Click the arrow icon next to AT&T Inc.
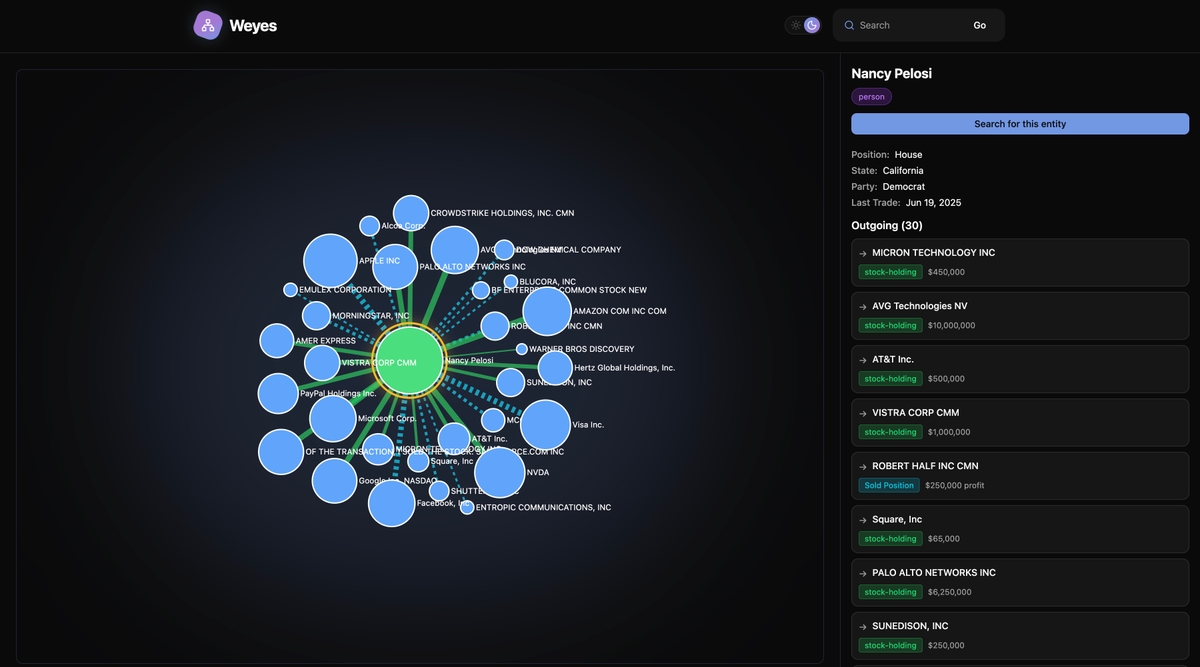Image resolution: width=1200 pixels, height=667 pixels. coord(862,359)
